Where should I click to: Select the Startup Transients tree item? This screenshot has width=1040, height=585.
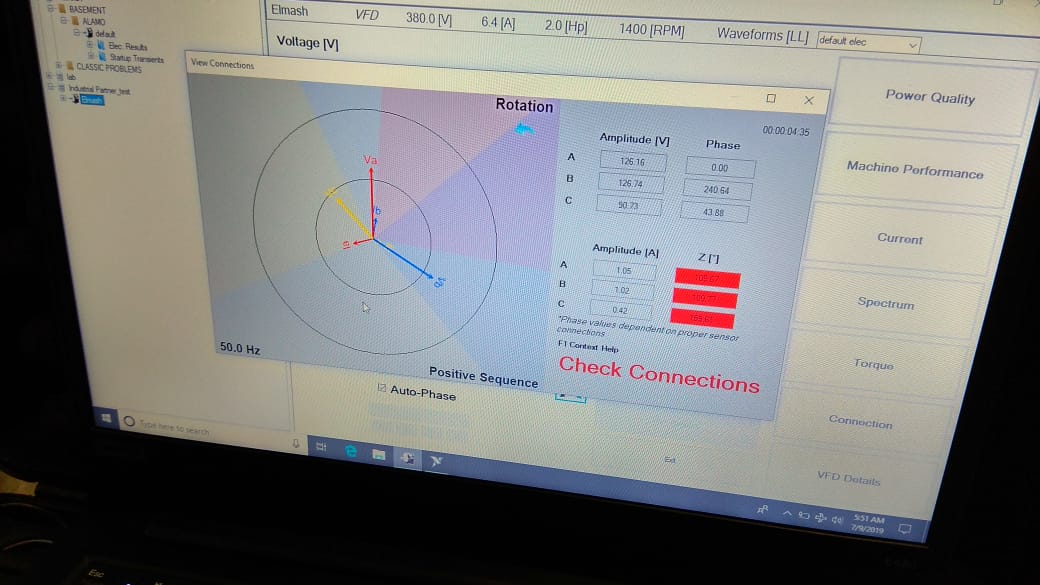pos(135,58)
